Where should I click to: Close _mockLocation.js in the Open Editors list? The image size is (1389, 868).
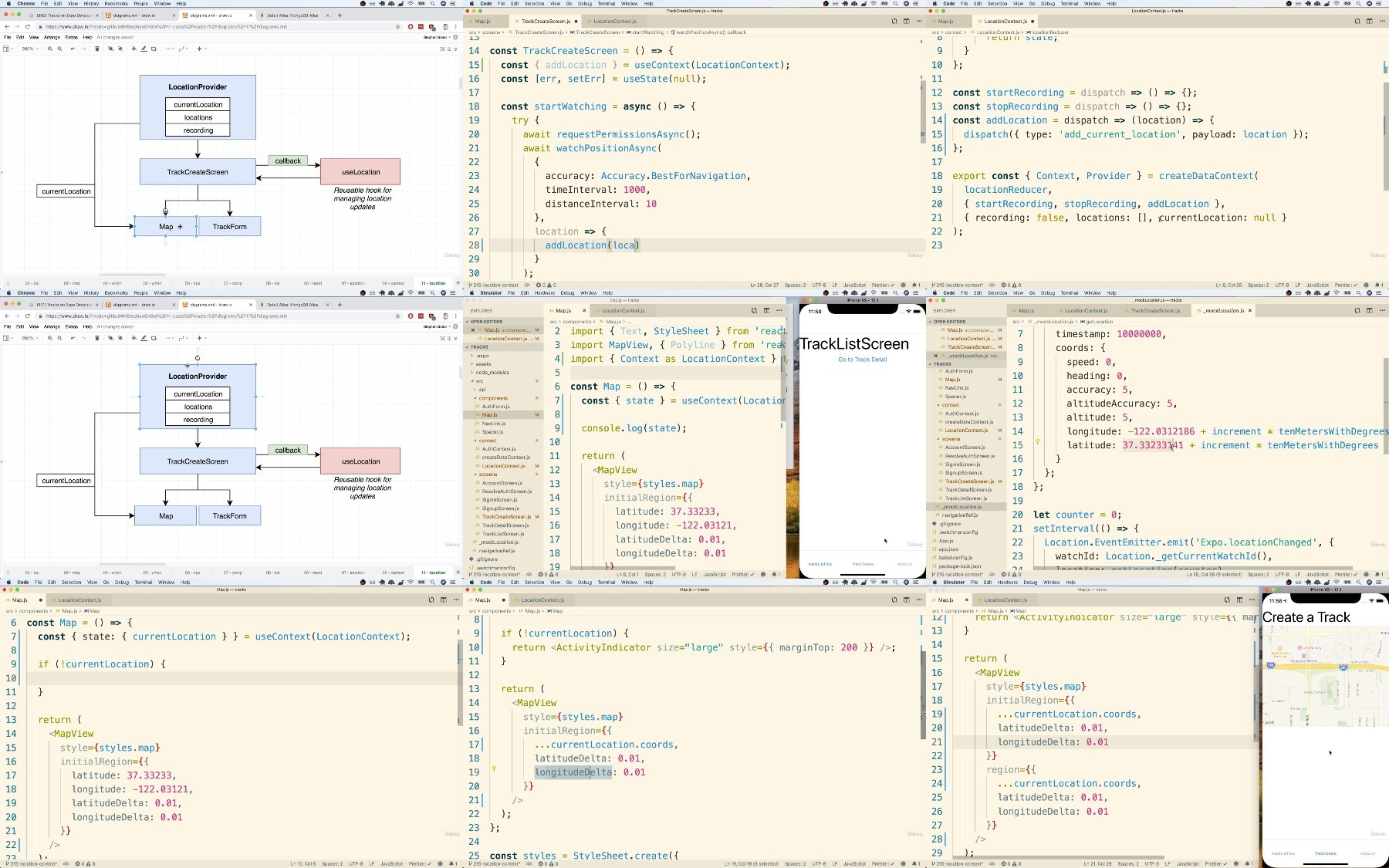point(936,356)
